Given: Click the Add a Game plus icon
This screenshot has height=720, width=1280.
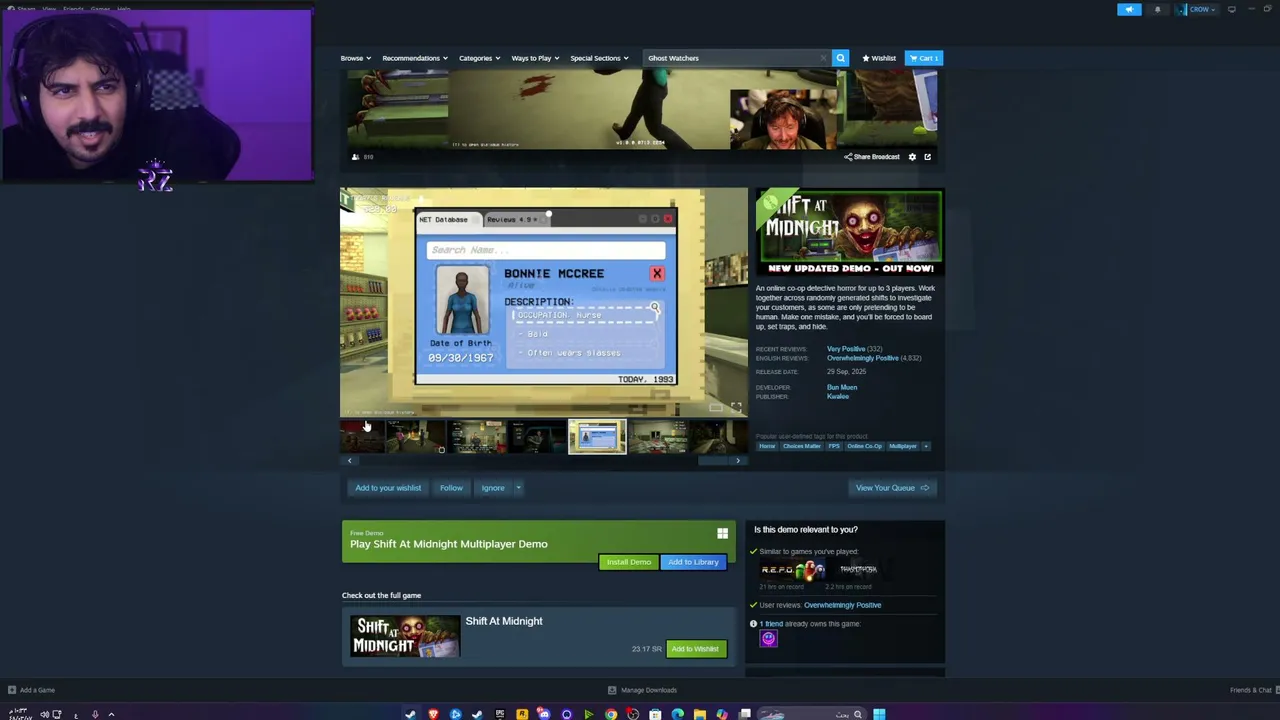Looking at the screenshot, I should pyautogui.click(x=12, y=690).
